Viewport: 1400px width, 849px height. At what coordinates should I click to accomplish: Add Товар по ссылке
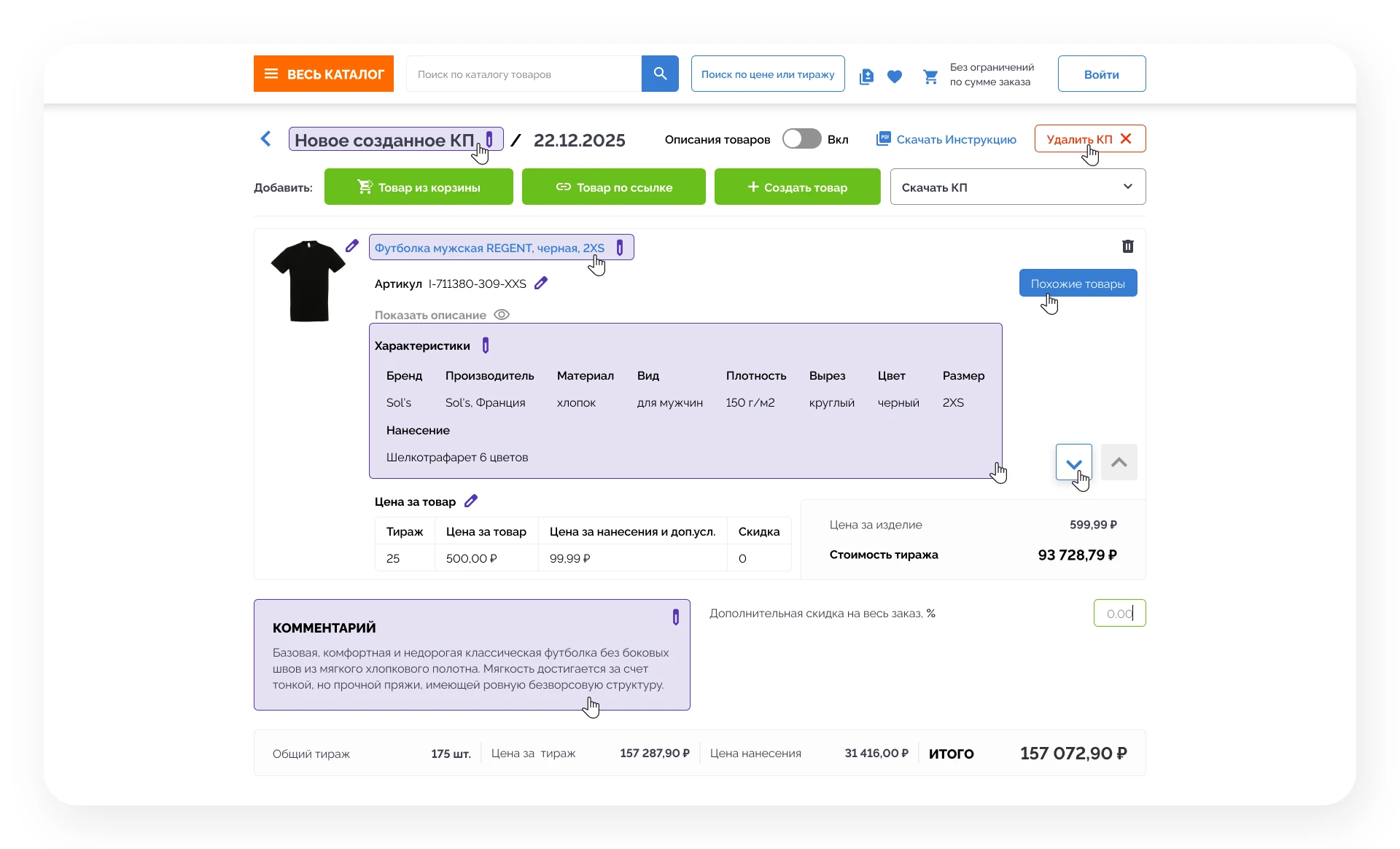click(613, 187)
